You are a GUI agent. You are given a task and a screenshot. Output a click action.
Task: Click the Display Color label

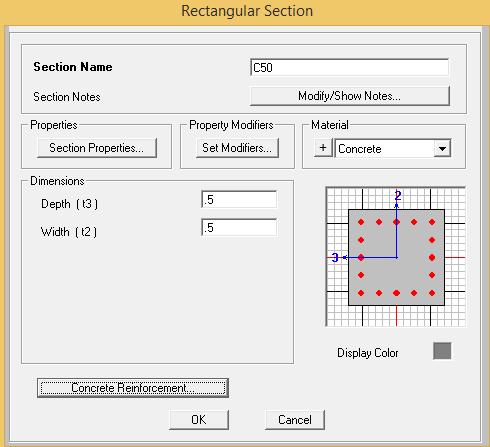[x=368, y=353]
